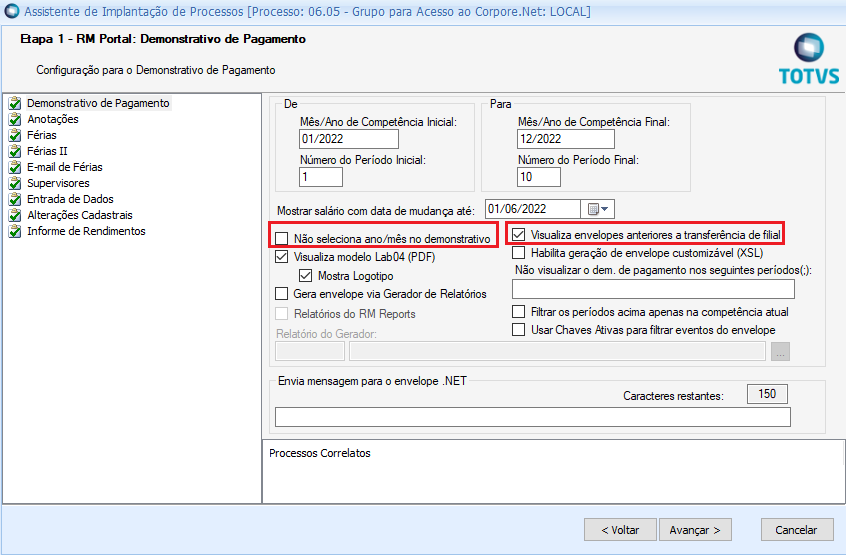This screenshot has width=846, height=555.
Task: Open E-mail de Férias step
Action: [65, 167]
